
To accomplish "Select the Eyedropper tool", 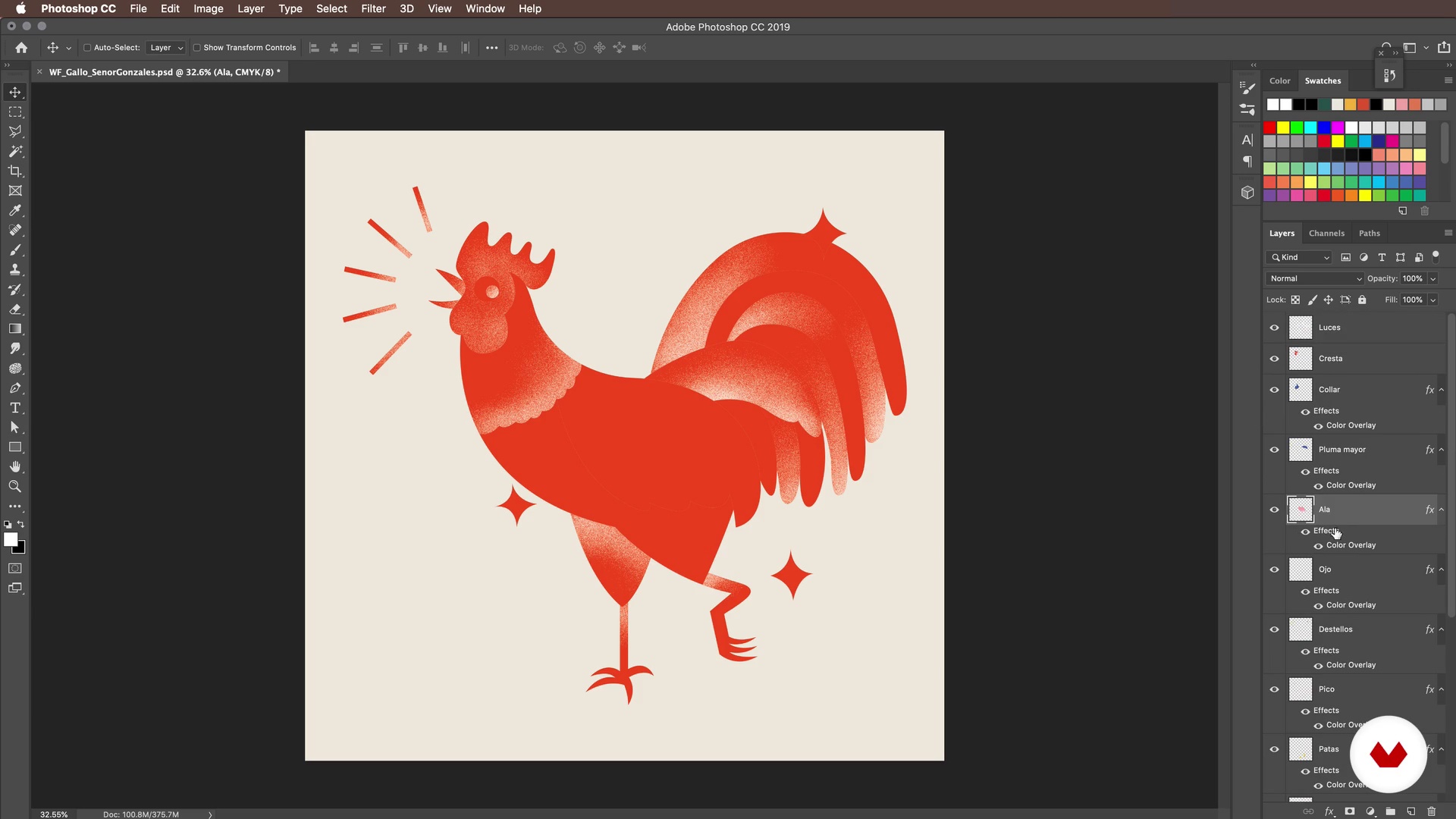I will click(x=15, y=211).
